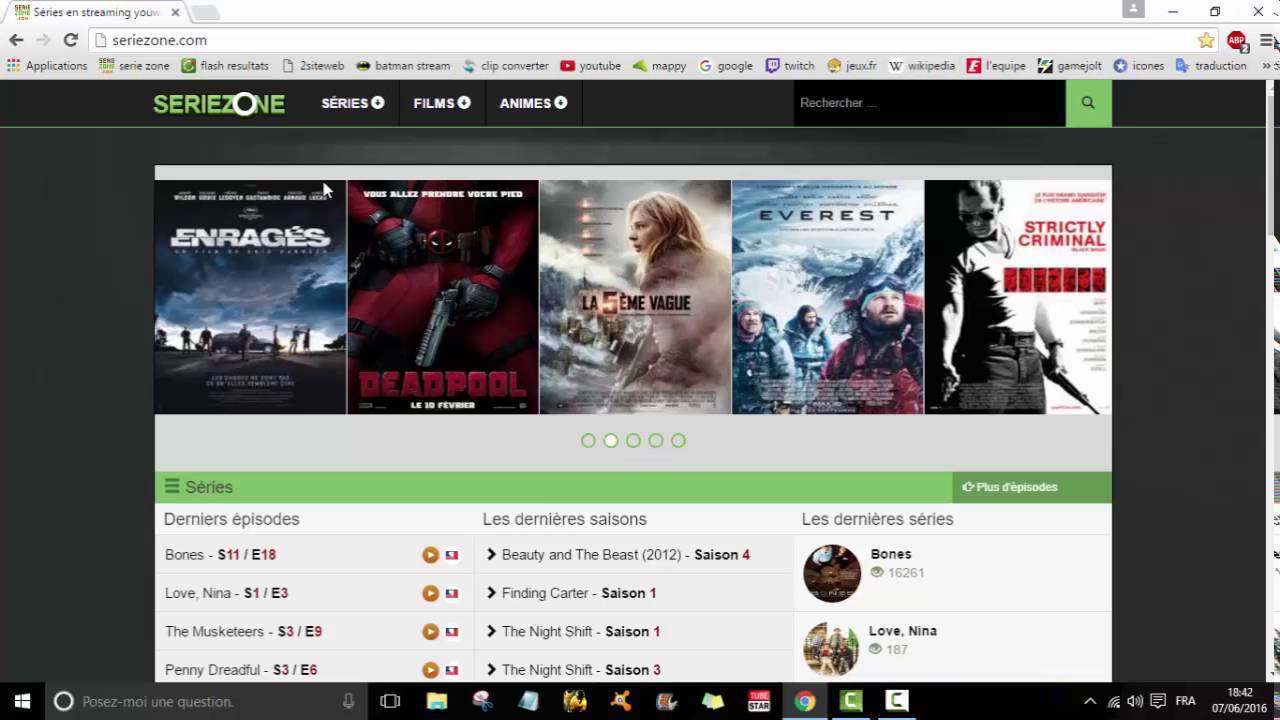Open the Tube Star taskbar app
Viewport: 1280px width, 720px height.
click(759, 701)
